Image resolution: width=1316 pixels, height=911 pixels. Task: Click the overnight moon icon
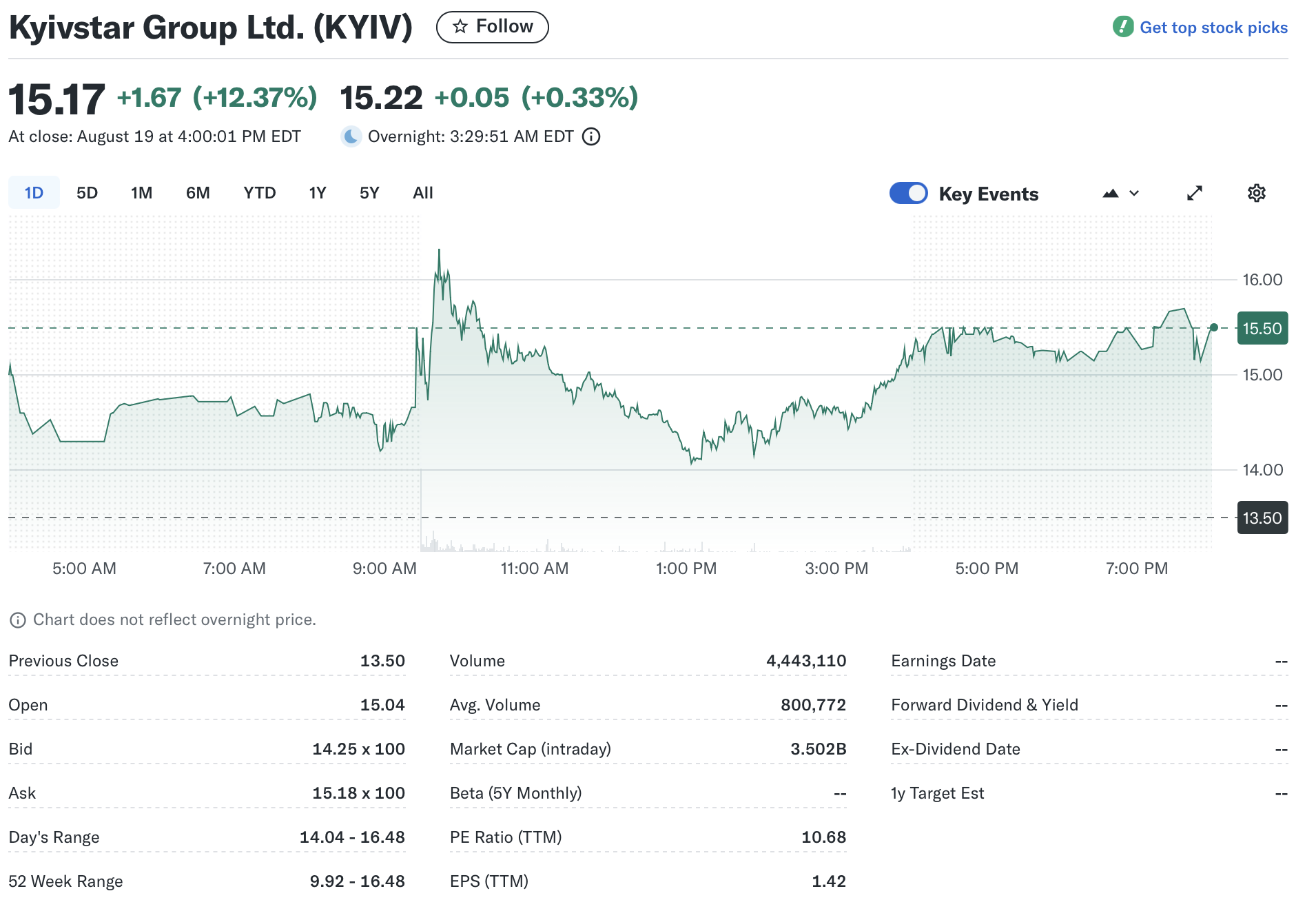(351, 136)
